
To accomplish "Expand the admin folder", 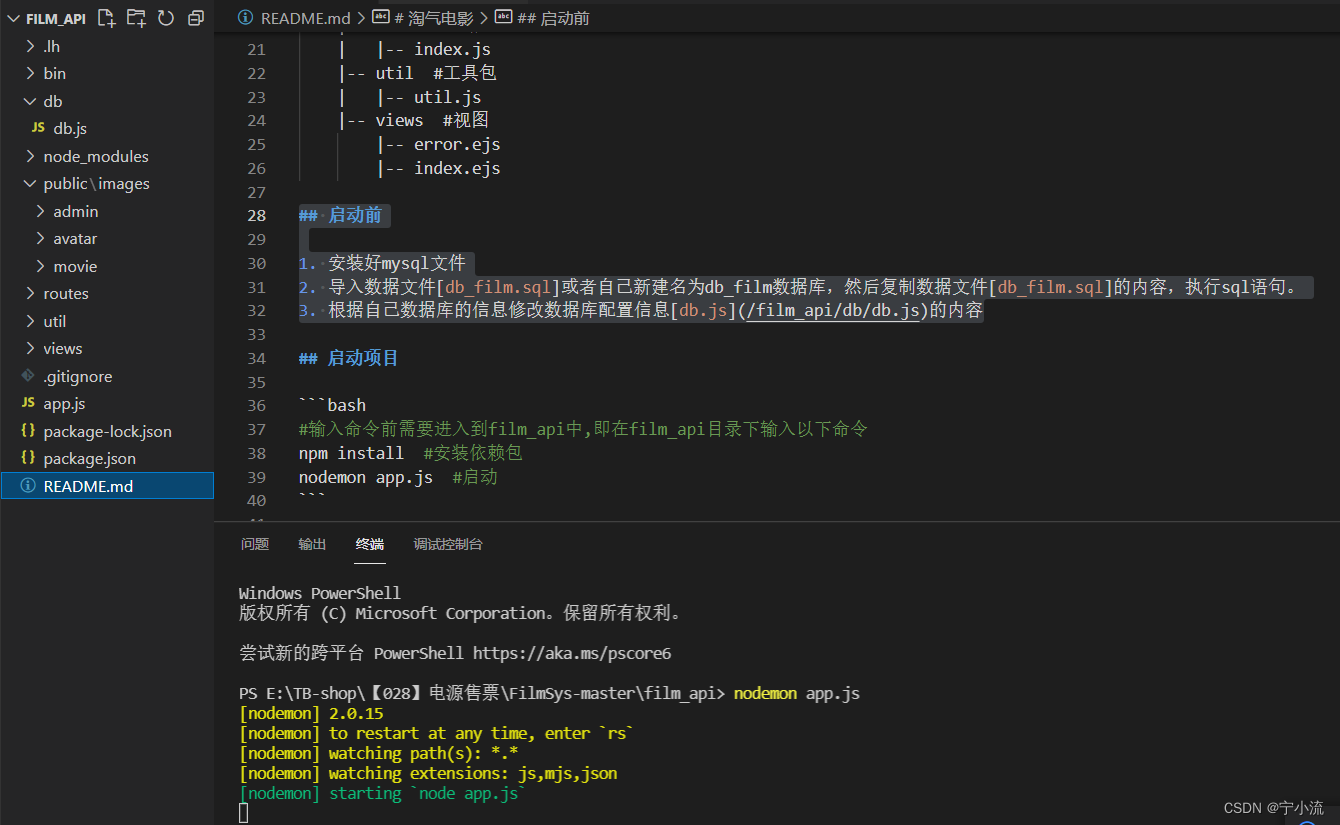I will click(x=39, y=211).
